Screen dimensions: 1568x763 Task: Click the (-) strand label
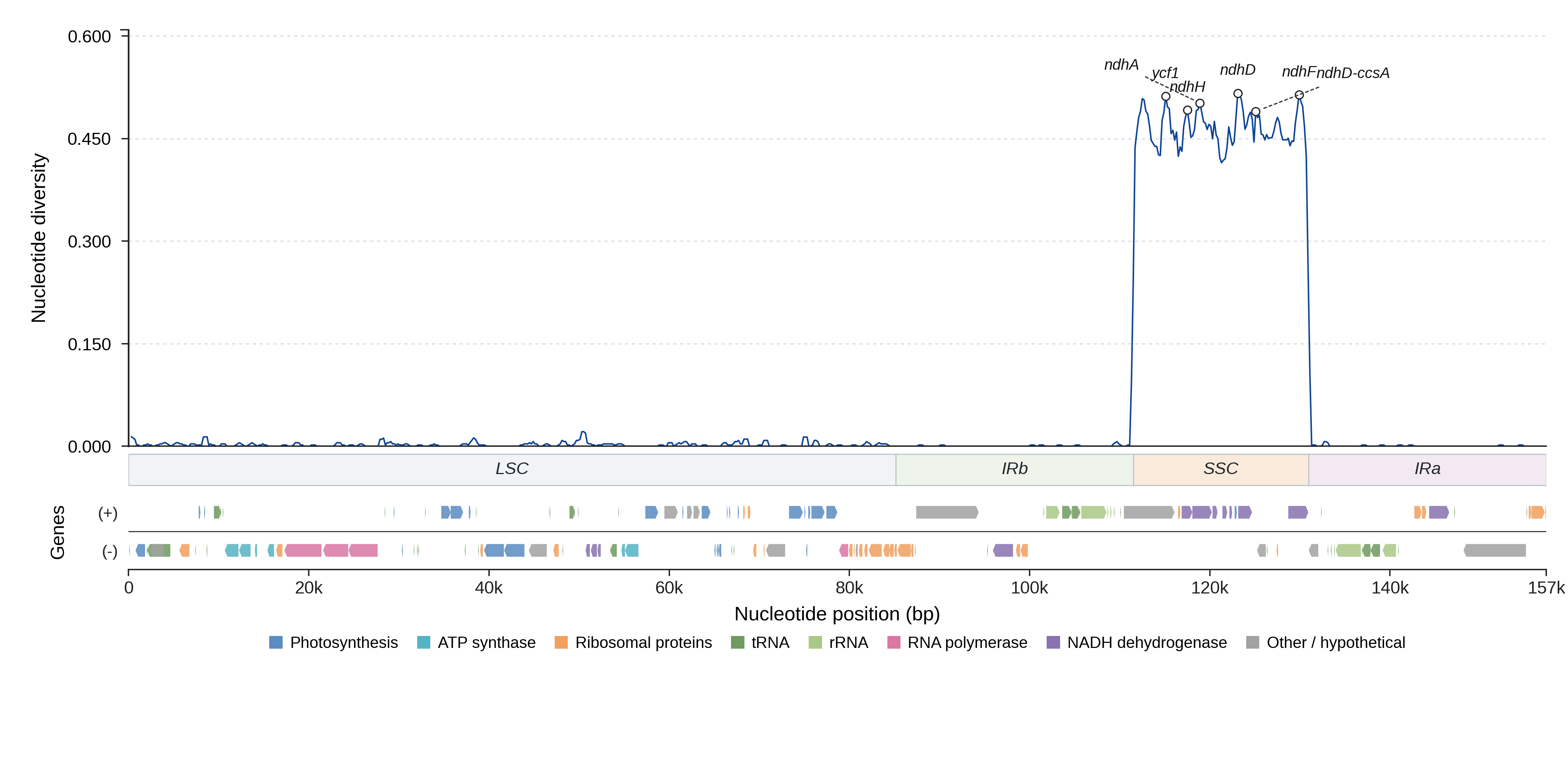(x=110, y=551)
